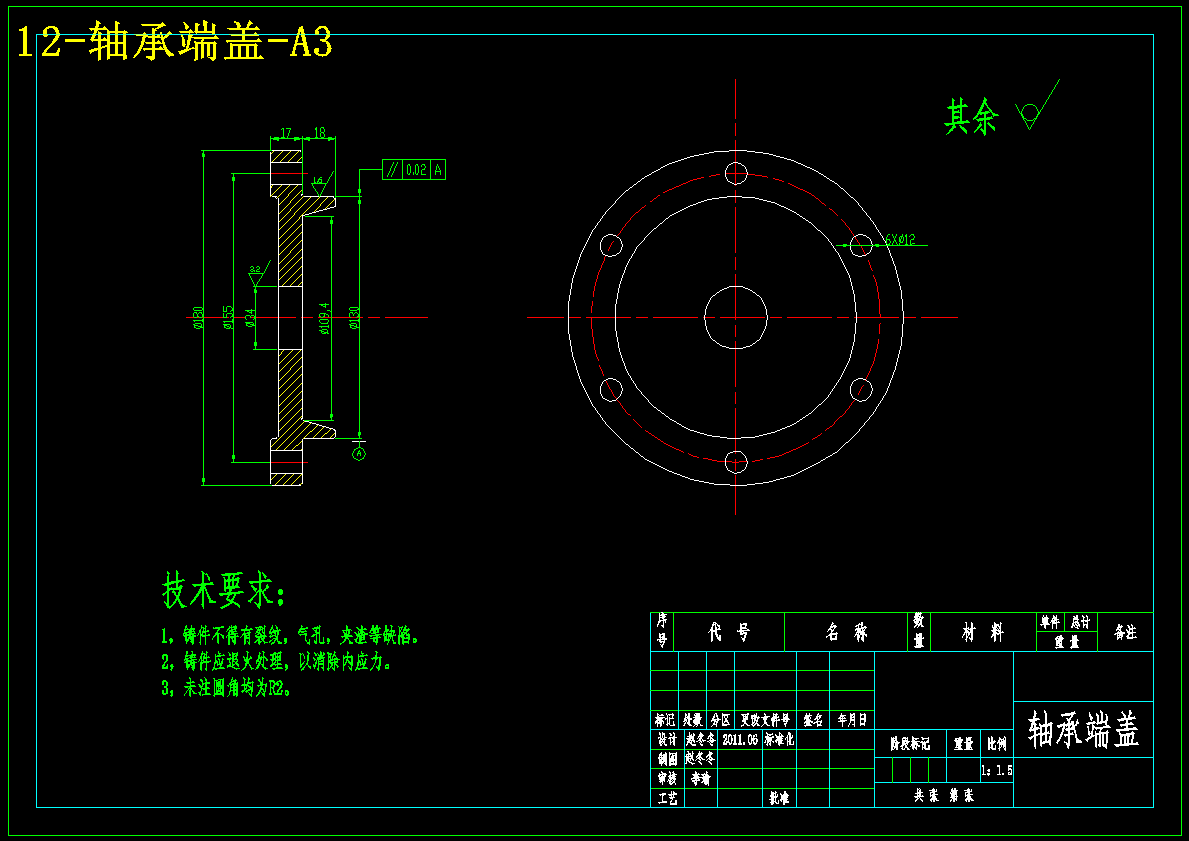Click the "制图" label cell
The width and height of the screenshot is (1189, 841).
point(667,758)
